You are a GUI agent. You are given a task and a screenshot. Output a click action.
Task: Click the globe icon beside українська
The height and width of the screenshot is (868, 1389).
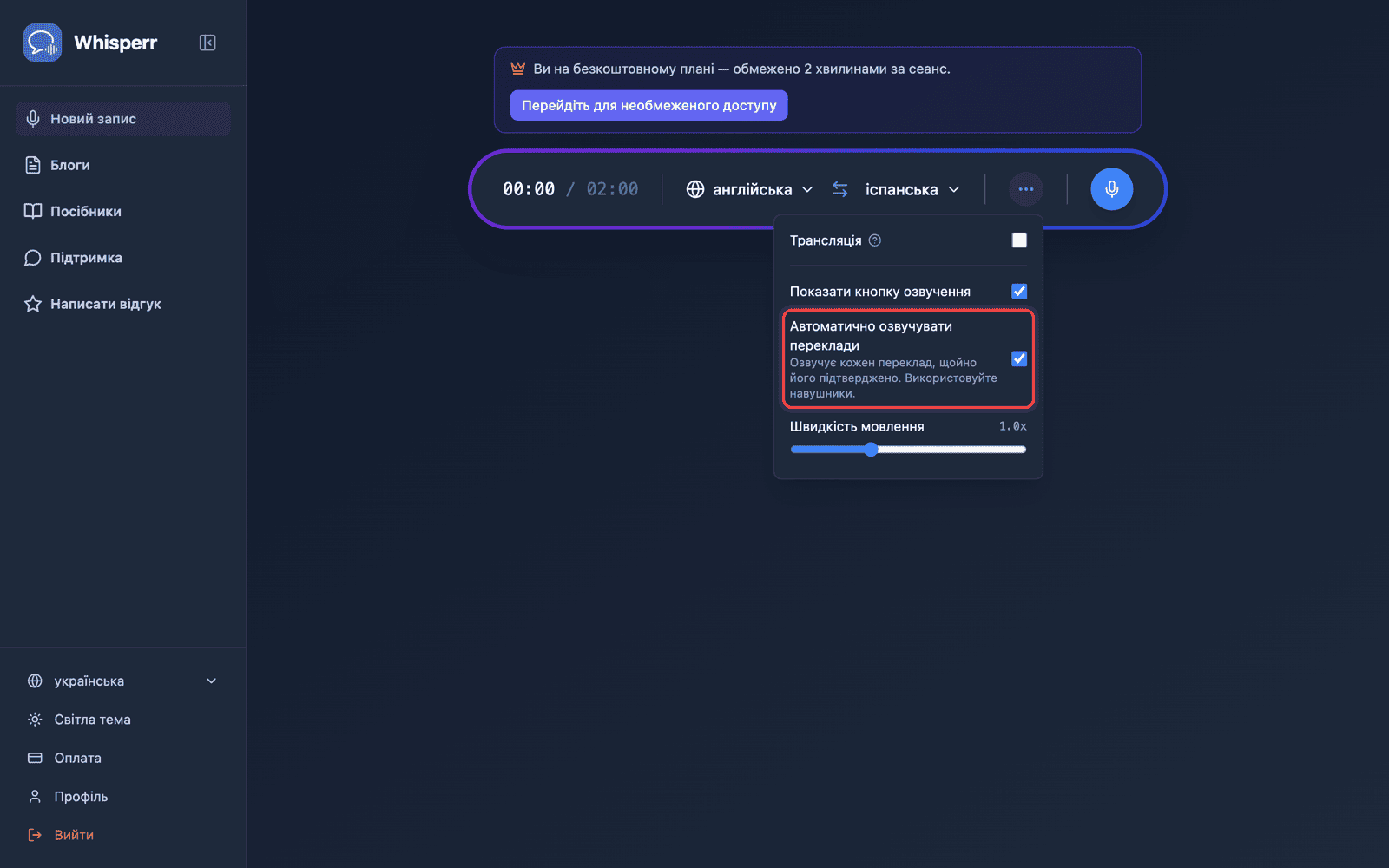coord(35,681)
